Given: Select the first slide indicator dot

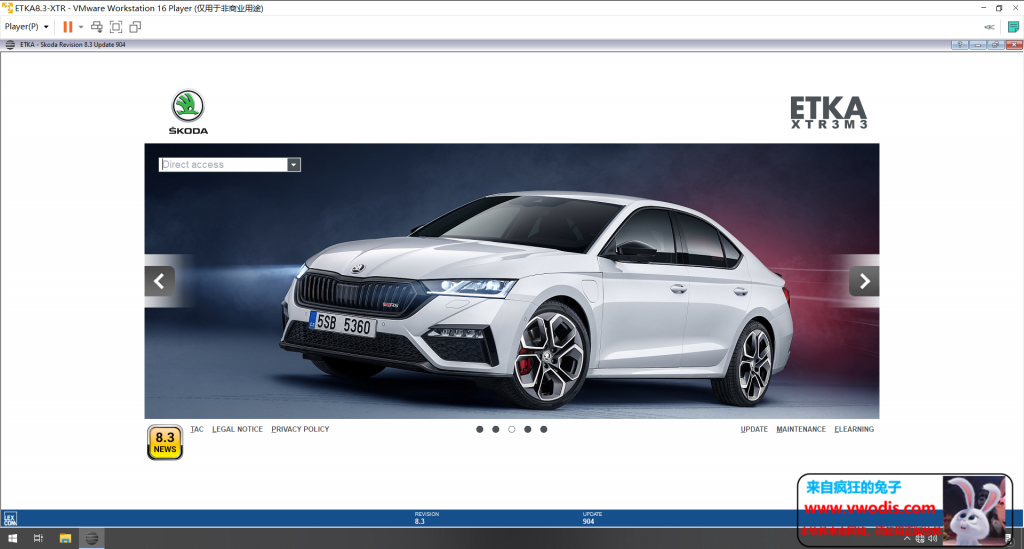Looking at the screenshot, I should click(x=480, y=430).
